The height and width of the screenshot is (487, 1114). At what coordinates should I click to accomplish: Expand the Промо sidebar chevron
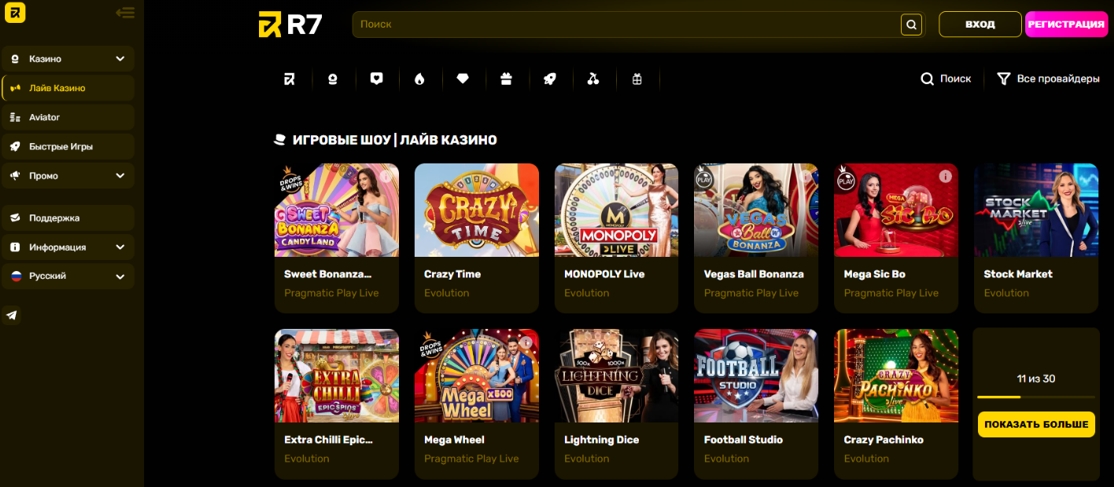pos(120,176)
